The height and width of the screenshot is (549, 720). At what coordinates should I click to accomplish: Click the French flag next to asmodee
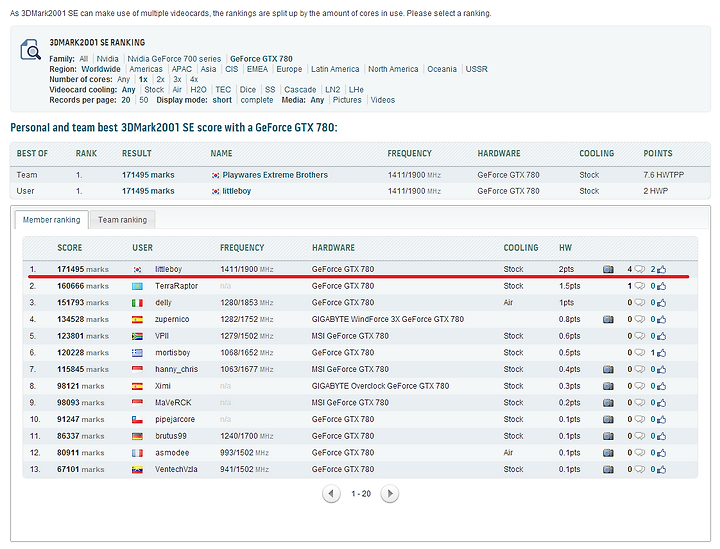[x=137, y=453]
